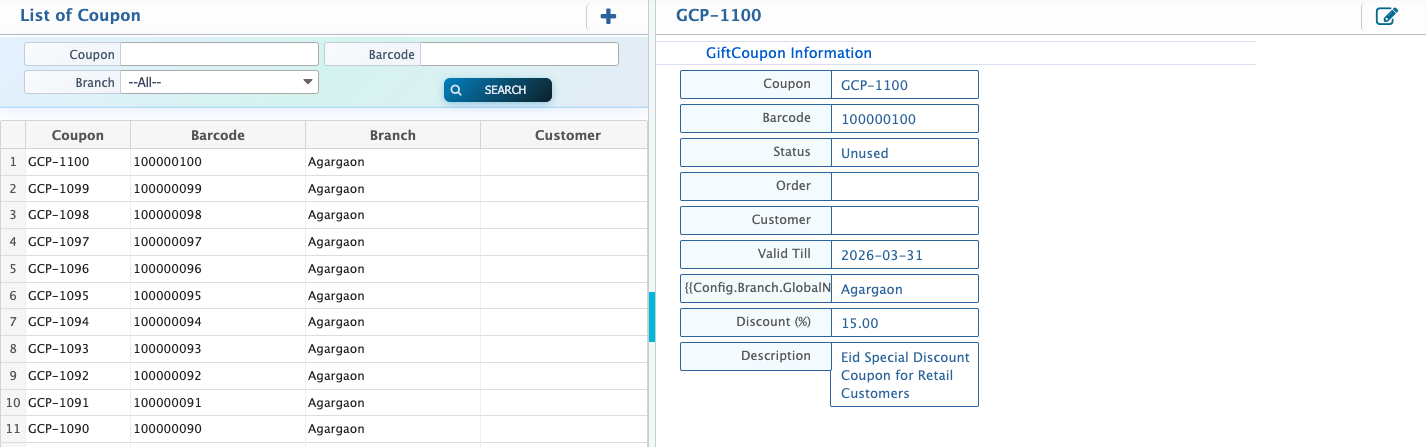Click the Branch column header
1426x447 pixels.
(392, 135)
